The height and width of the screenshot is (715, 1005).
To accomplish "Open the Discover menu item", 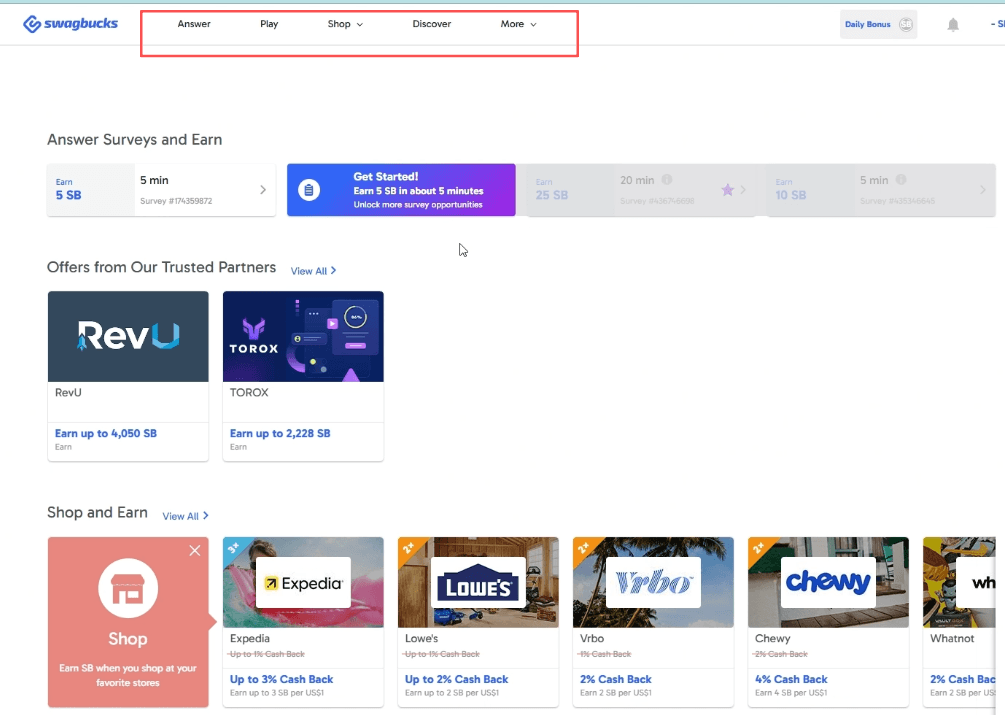I will point(431,24).
